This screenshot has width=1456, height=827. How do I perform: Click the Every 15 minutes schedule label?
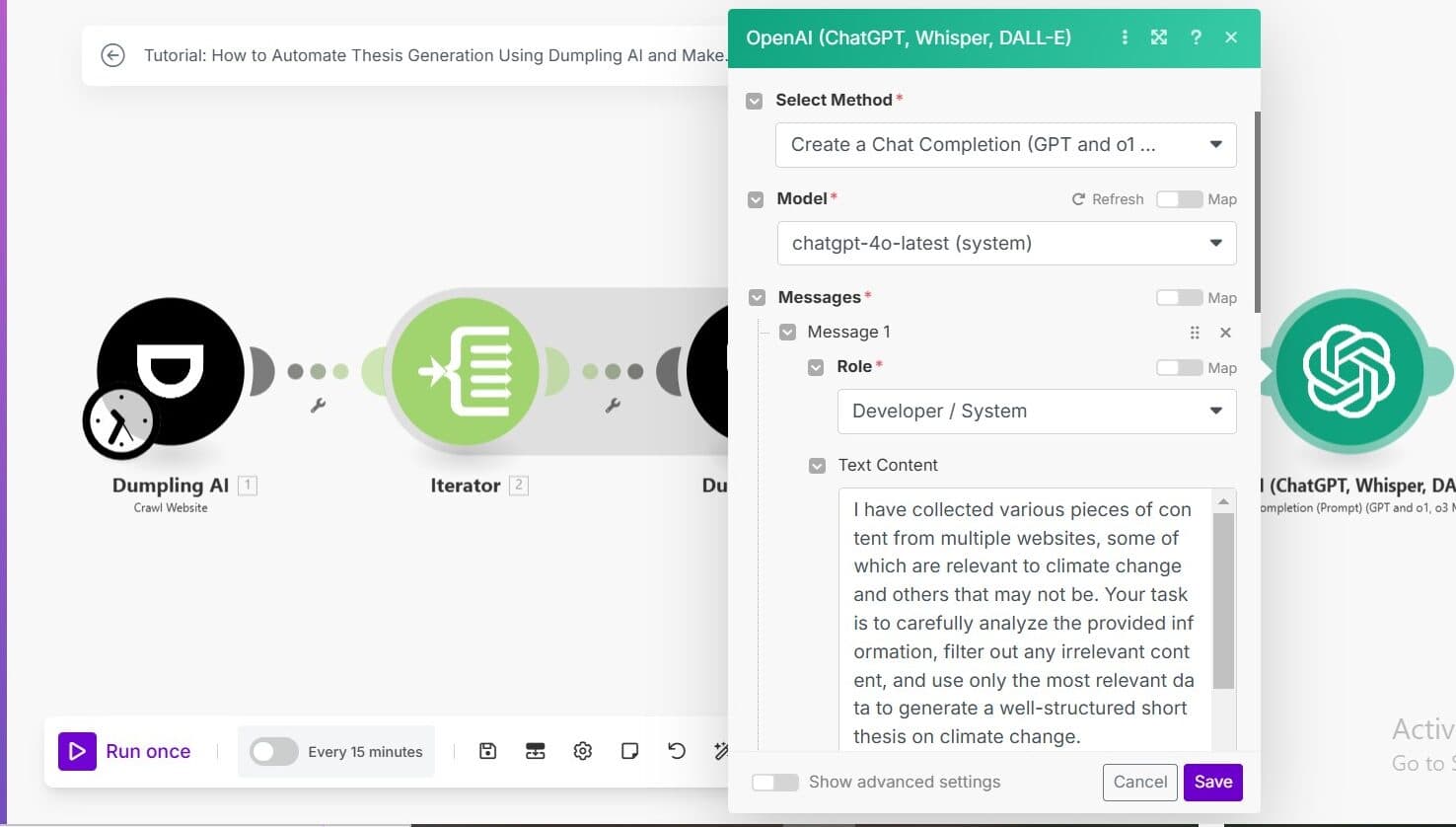365,752
